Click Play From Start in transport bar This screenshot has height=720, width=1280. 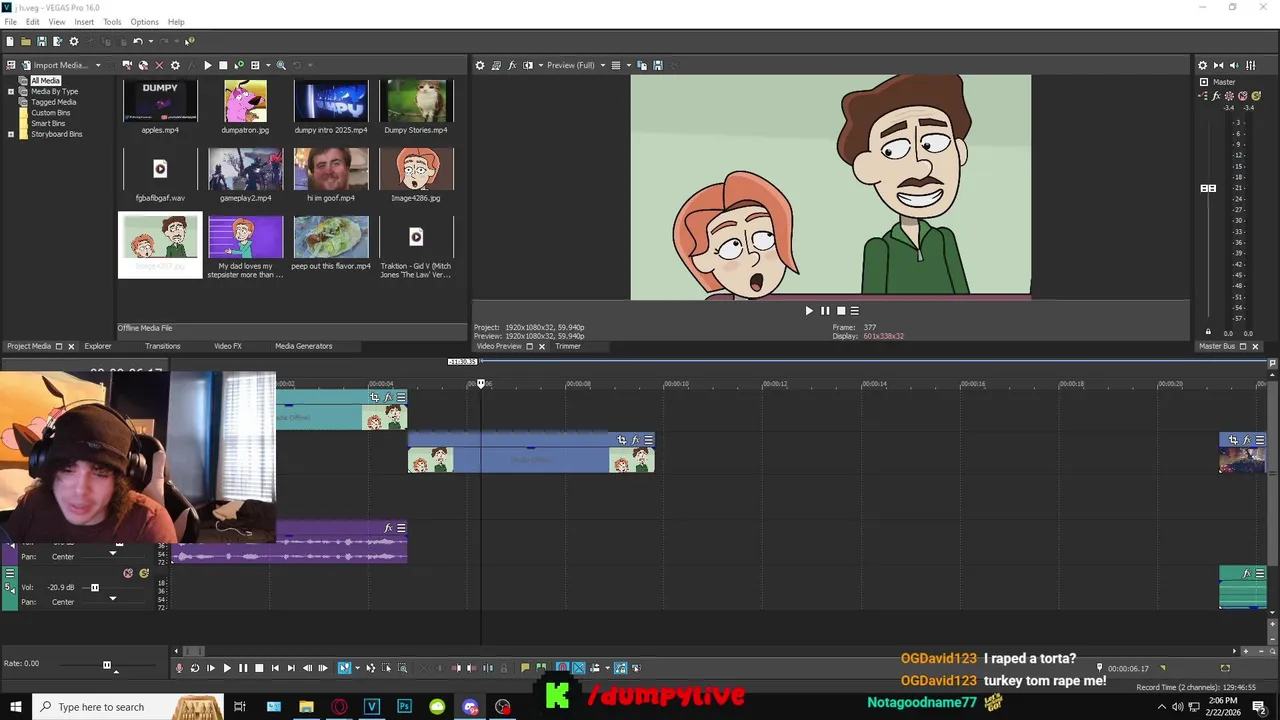click(x=211, y=668)
